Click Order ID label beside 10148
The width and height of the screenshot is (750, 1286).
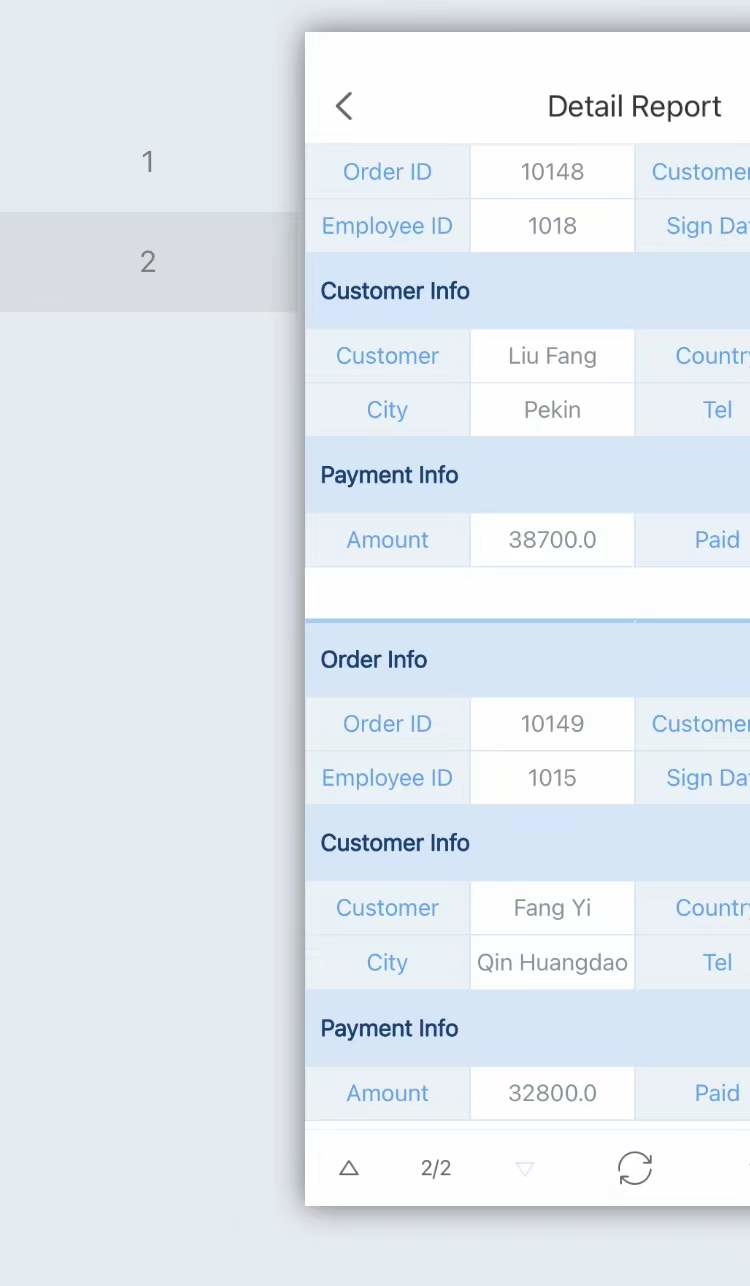387,172
